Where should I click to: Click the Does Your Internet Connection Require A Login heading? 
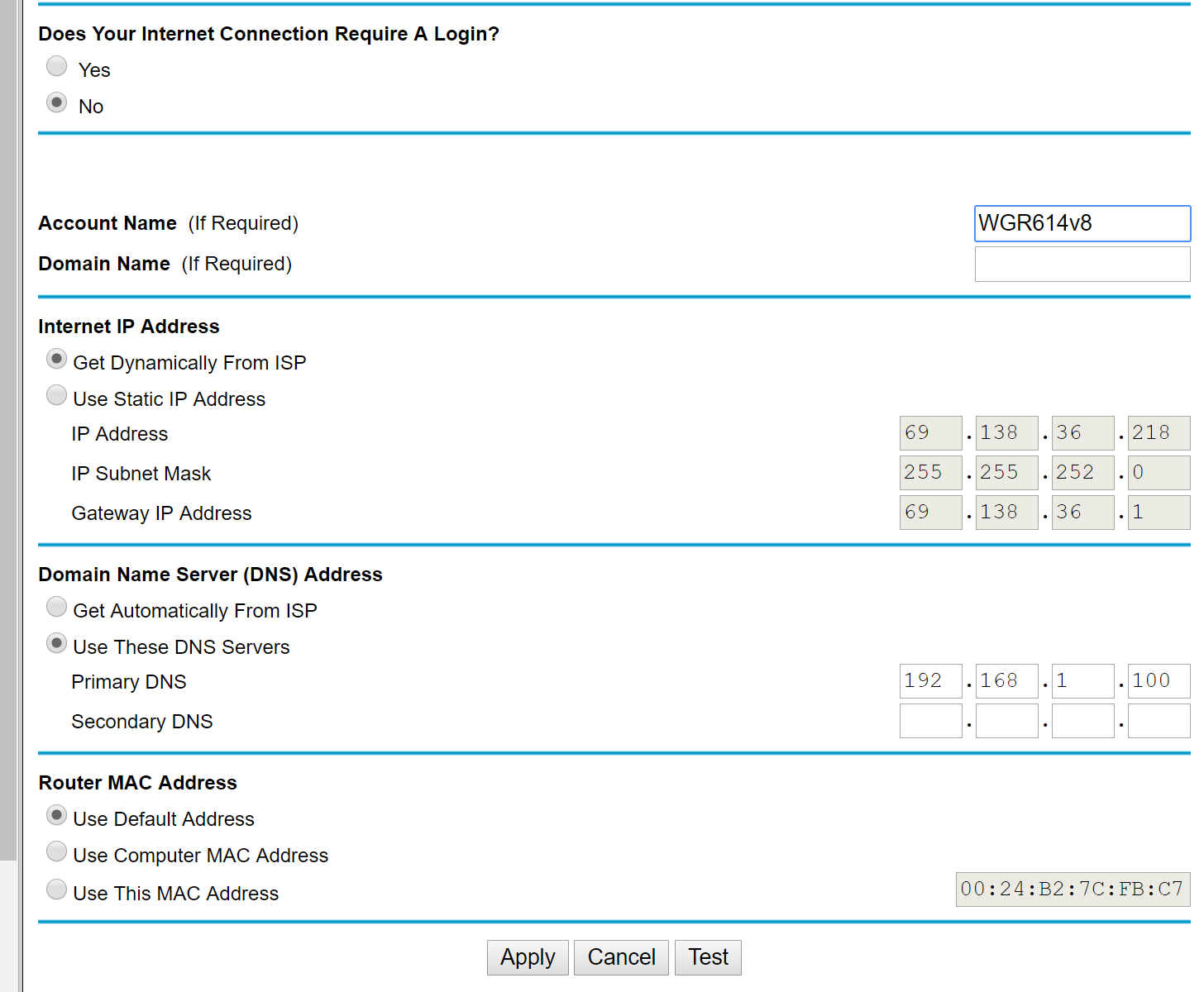pyautogui.click(x=269, y=34)
